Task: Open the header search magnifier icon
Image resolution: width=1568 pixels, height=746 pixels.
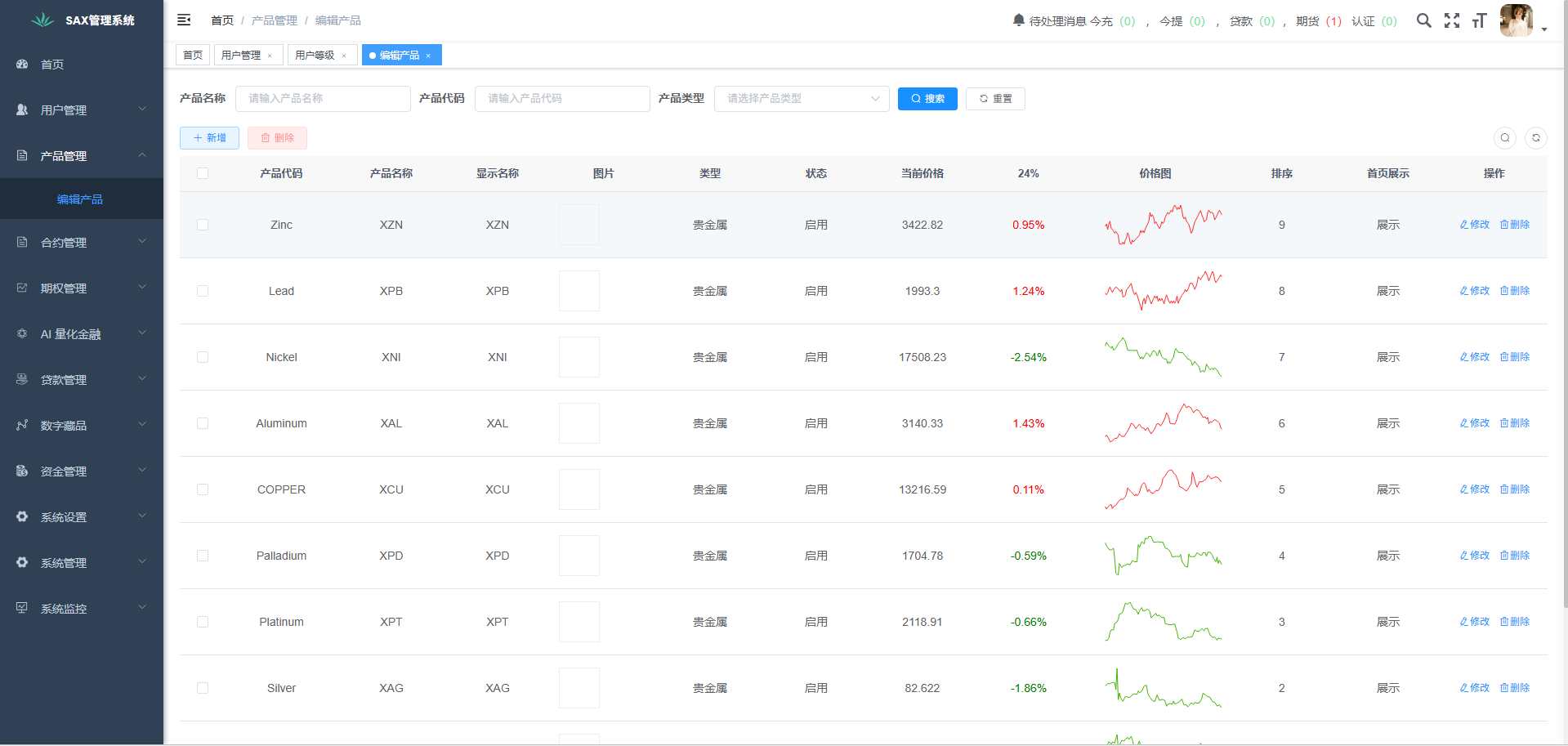Action: click(1423, 20)
